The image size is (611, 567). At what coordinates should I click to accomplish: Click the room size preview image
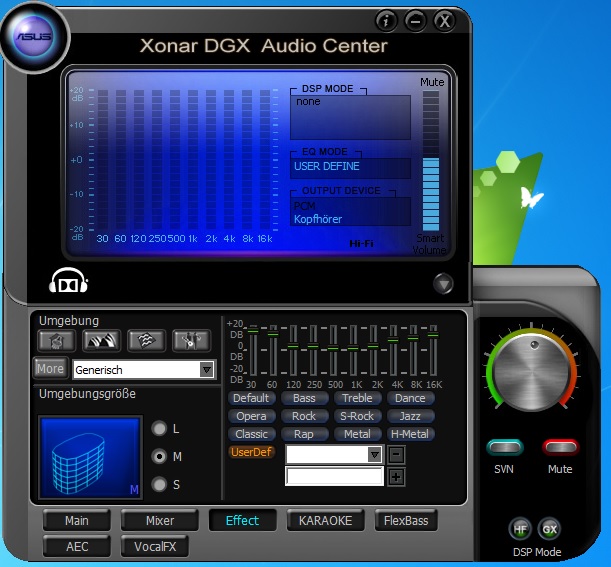click(90, 457)
